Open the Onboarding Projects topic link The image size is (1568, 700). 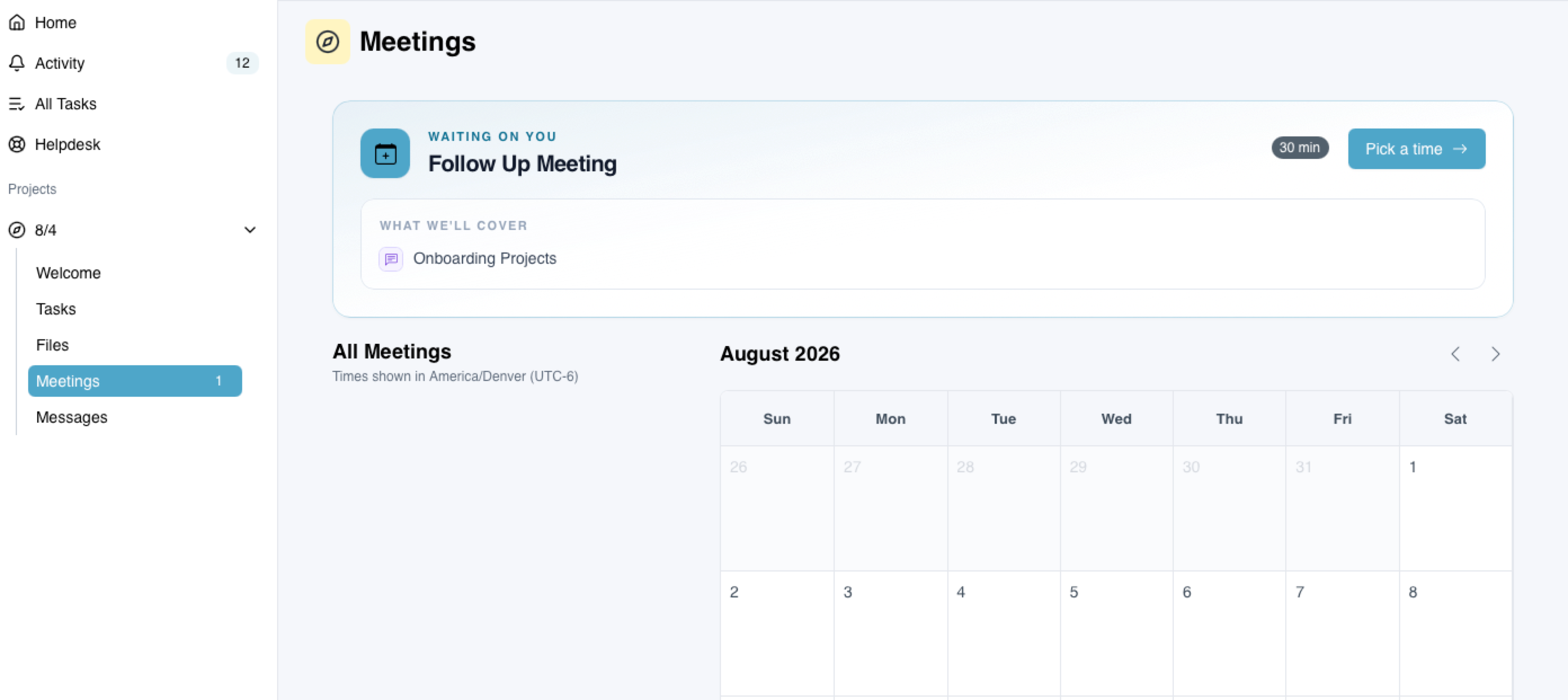[x=484, y=258]
